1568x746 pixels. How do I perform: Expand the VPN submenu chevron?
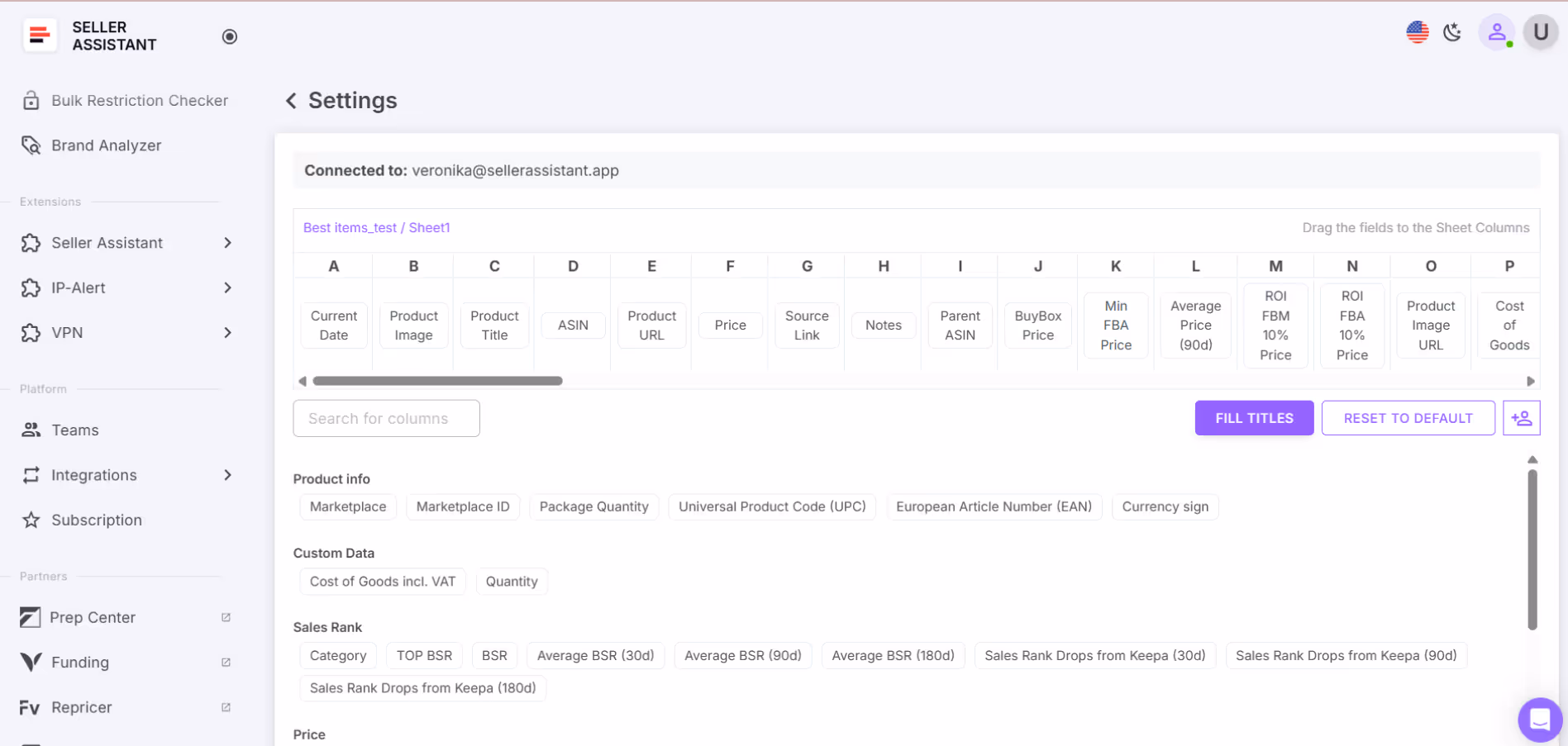(227, 333)
